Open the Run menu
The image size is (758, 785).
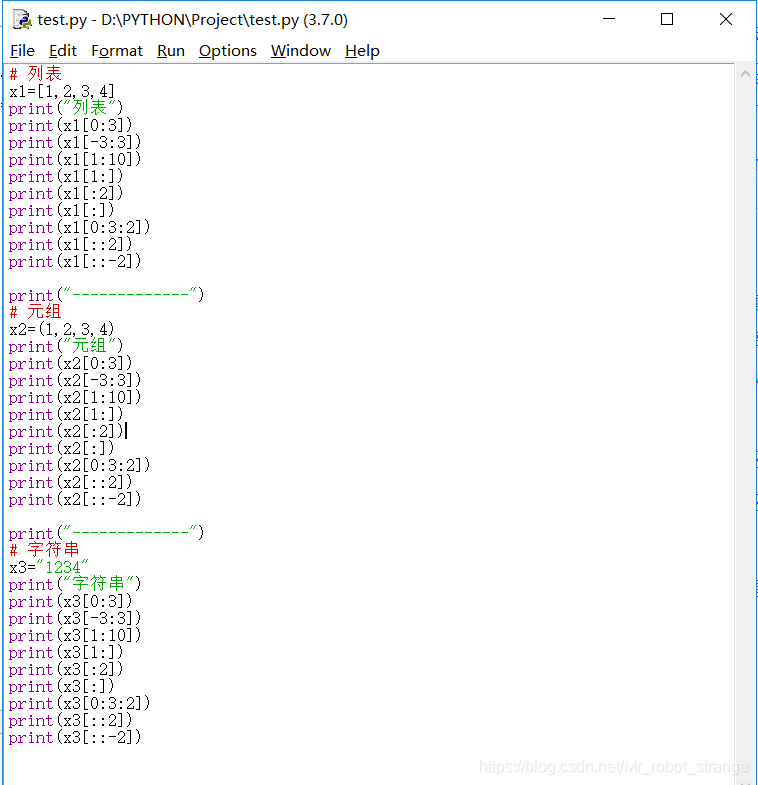pyautogui.click(x=171, y=51)
